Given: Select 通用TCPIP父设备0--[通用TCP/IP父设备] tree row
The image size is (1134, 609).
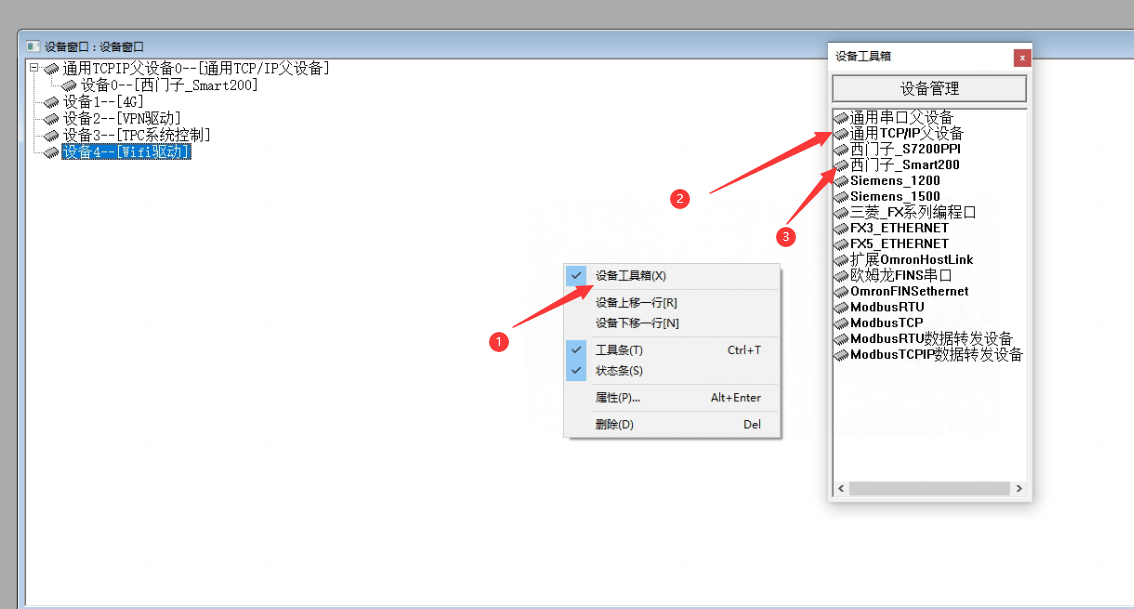Looking at the screenshot, I should (195, 69).
